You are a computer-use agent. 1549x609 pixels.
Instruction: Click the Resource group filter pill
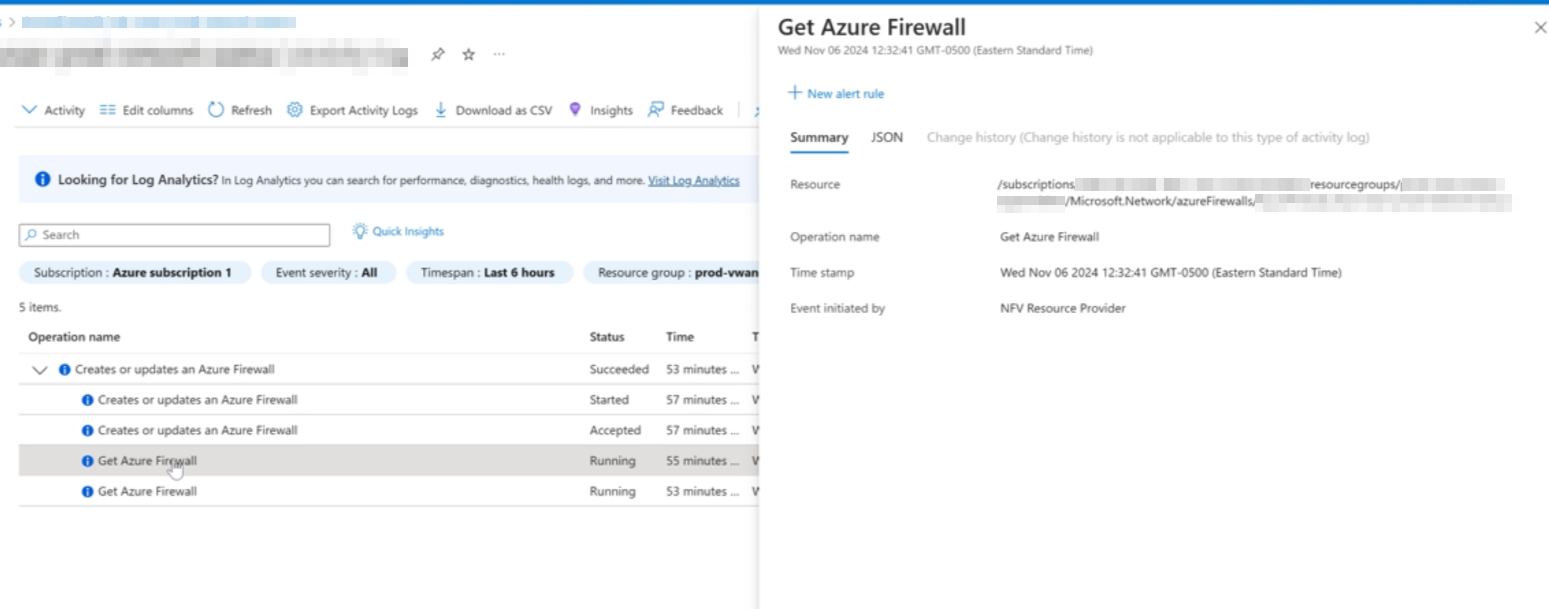[672, 273]
